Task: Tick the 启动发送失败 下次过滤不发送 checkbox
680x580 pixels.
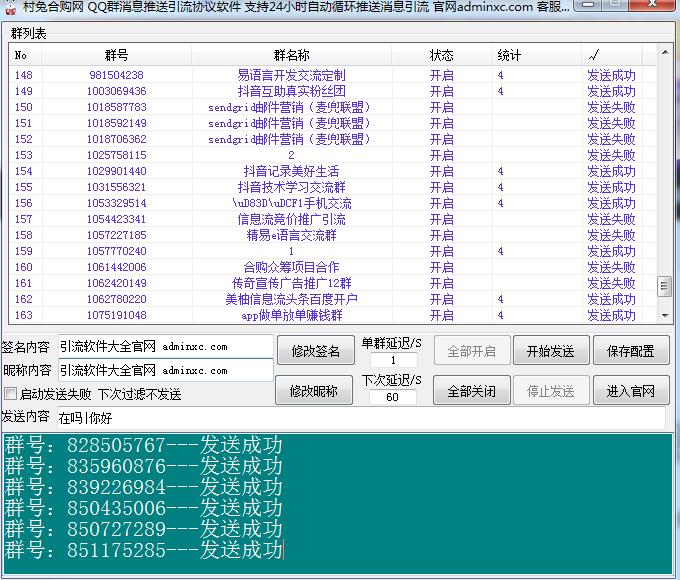Action: (x=10, y=394)
